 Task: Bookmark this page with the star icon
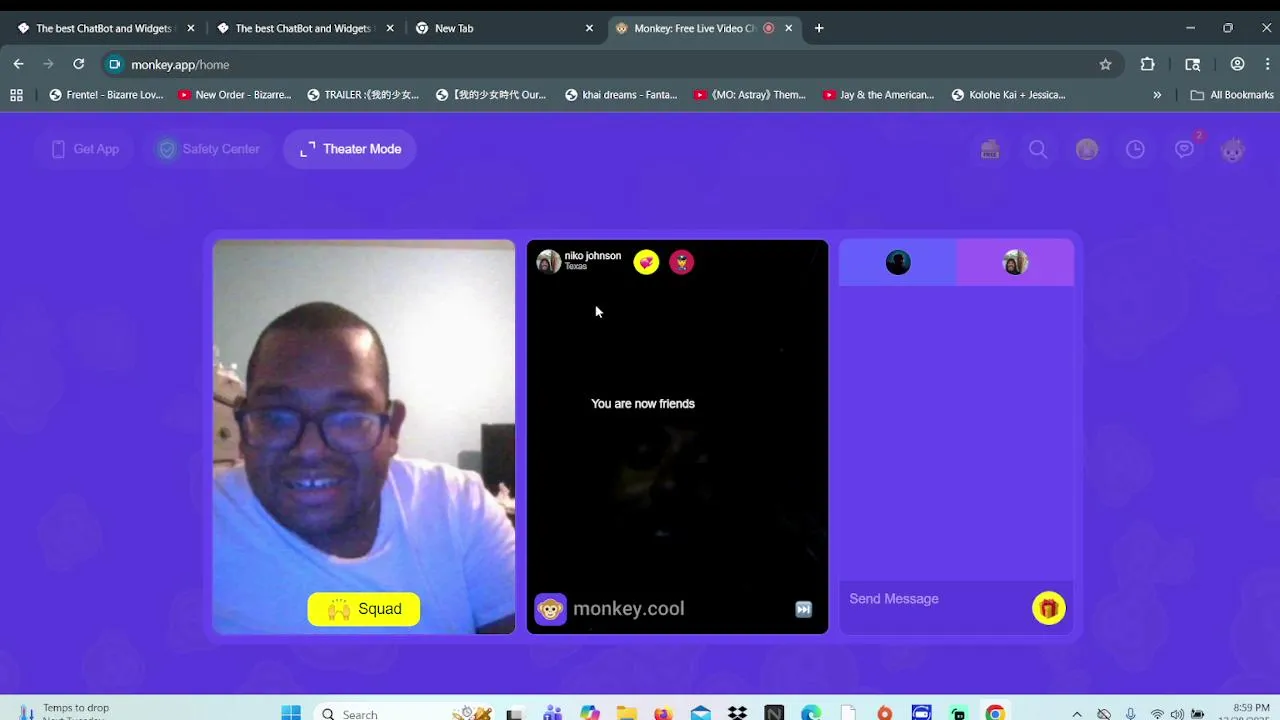1105,64
